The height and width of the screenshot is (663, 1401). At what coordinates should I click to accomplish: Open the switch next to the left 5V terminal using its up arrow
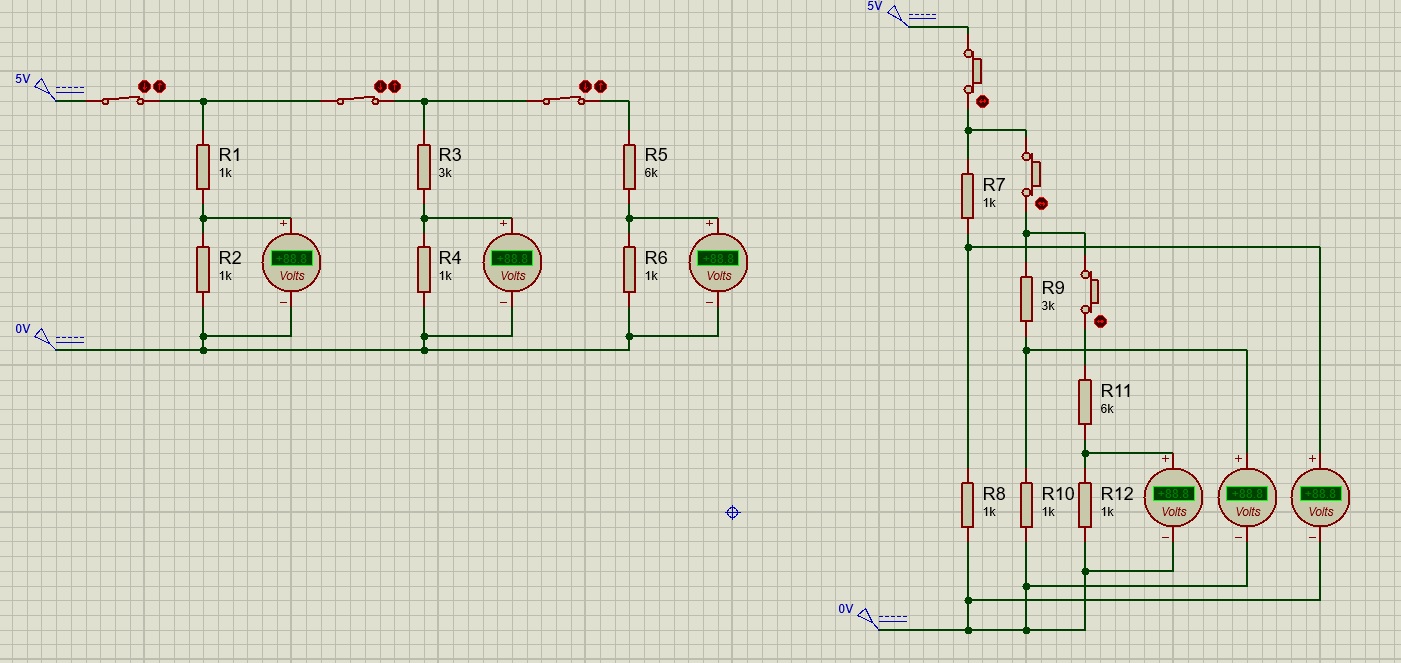click(159, 87)
